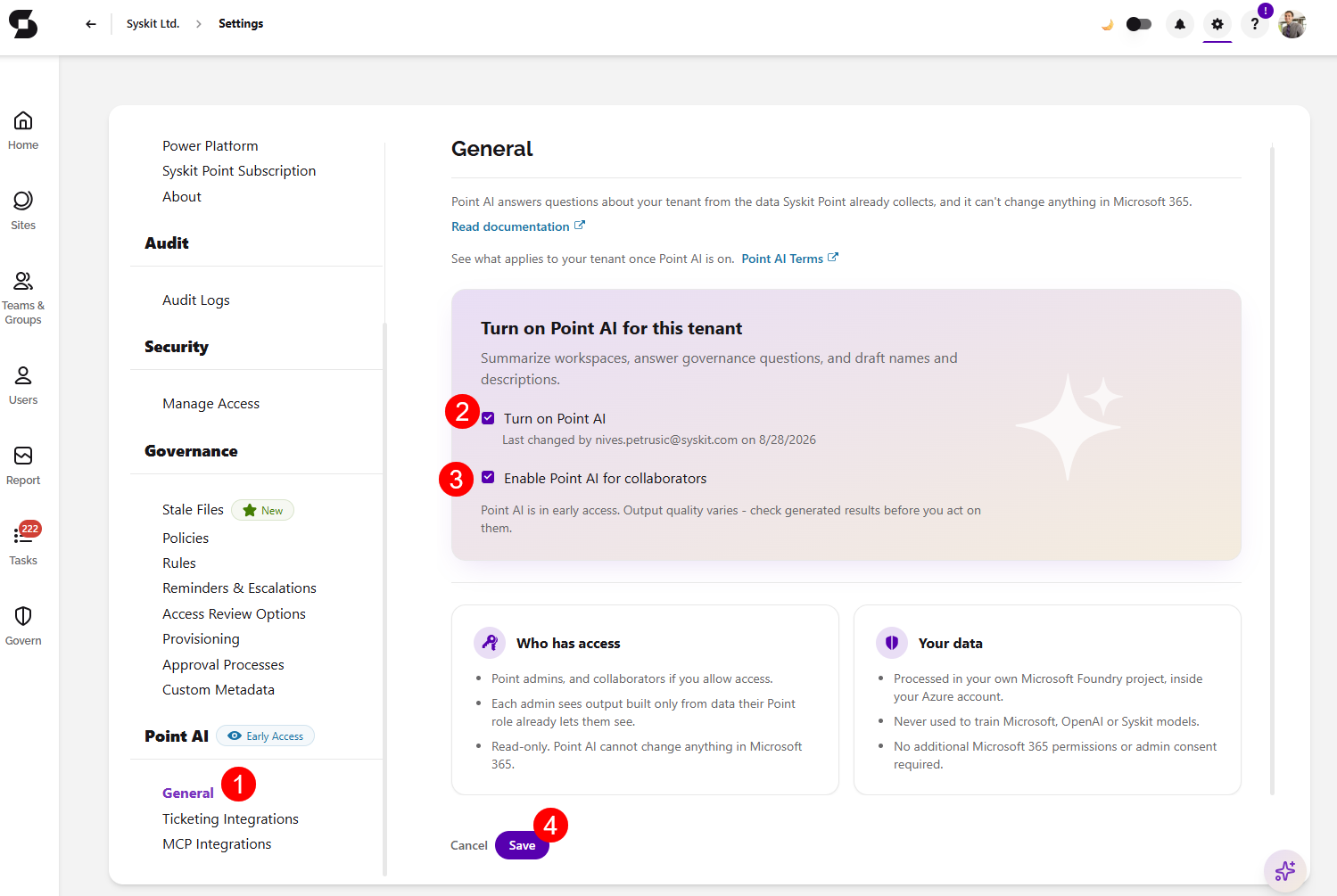
Task: Click the settings menu scrollbar
Action: (x=384, y=597)
